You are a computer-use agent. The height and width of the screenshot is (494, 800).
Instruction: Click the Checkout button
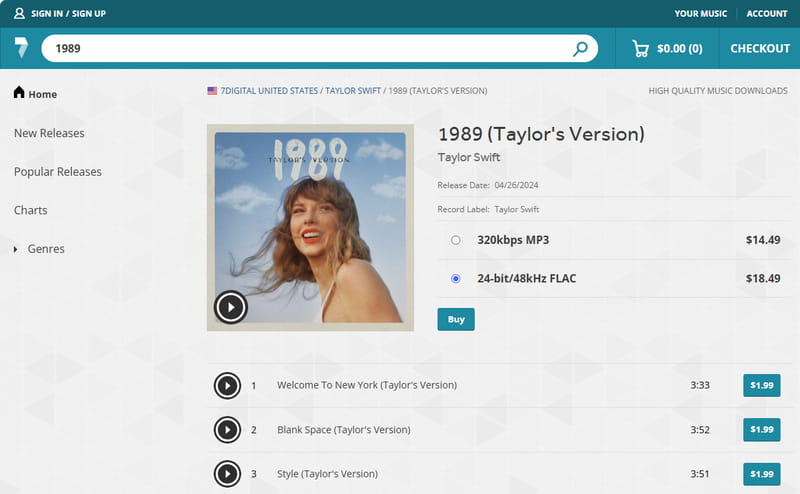[x=760, y=48]
